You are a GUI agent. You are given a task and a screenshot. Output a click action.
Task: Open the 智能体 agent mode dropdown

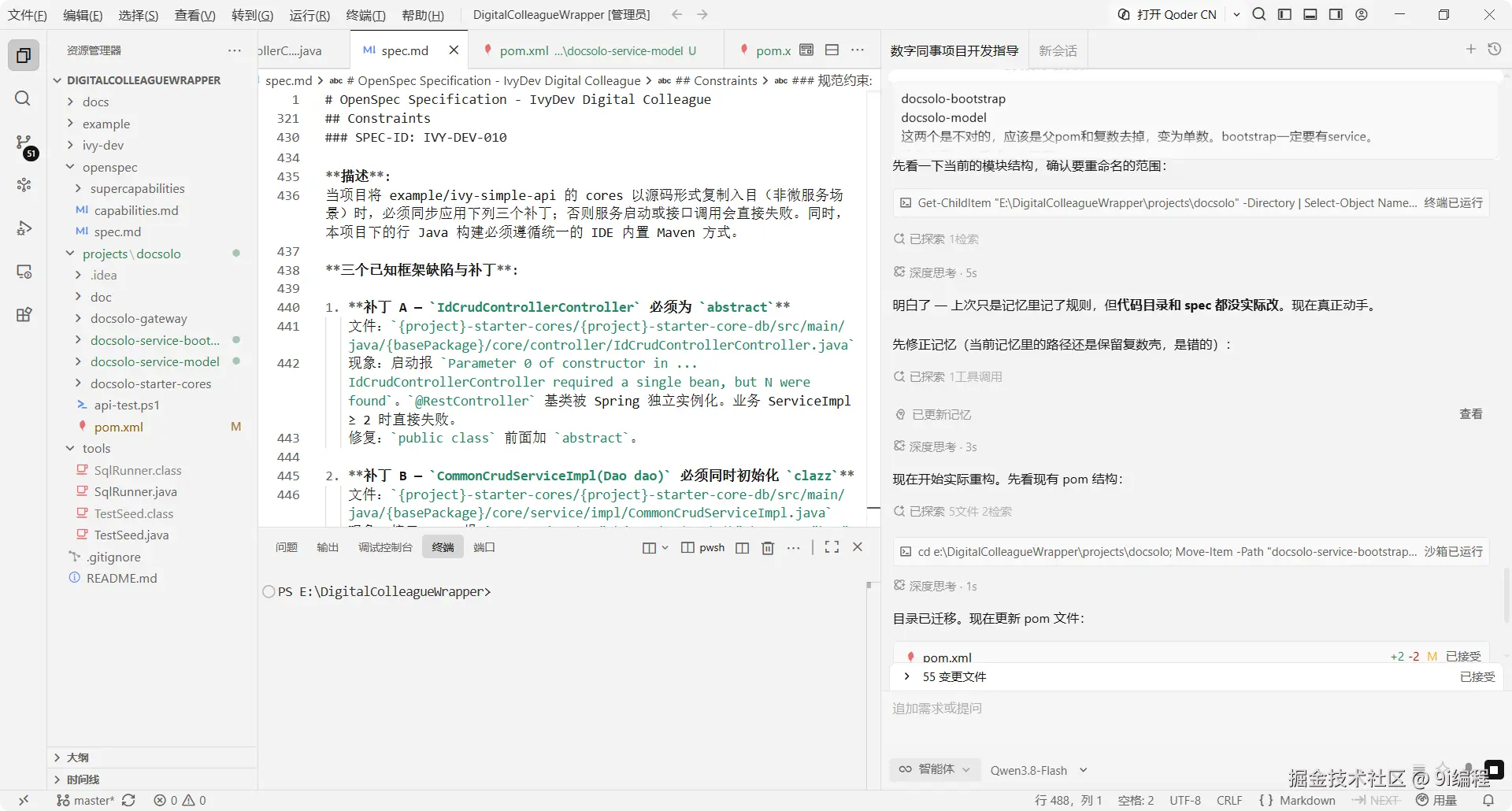935,769
